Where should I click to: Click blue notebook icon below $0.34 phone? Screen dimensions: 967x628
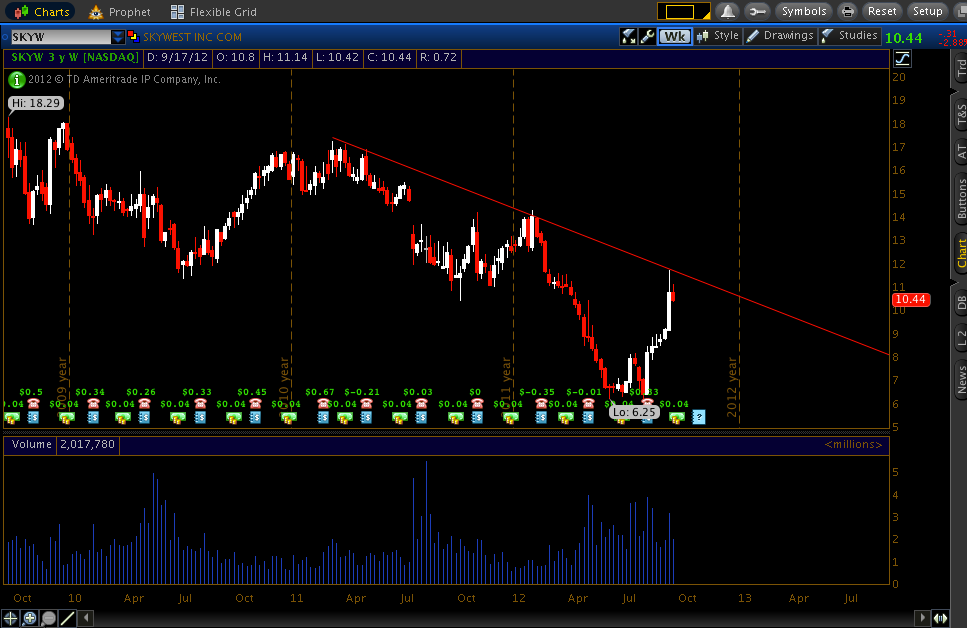point(93,418)
